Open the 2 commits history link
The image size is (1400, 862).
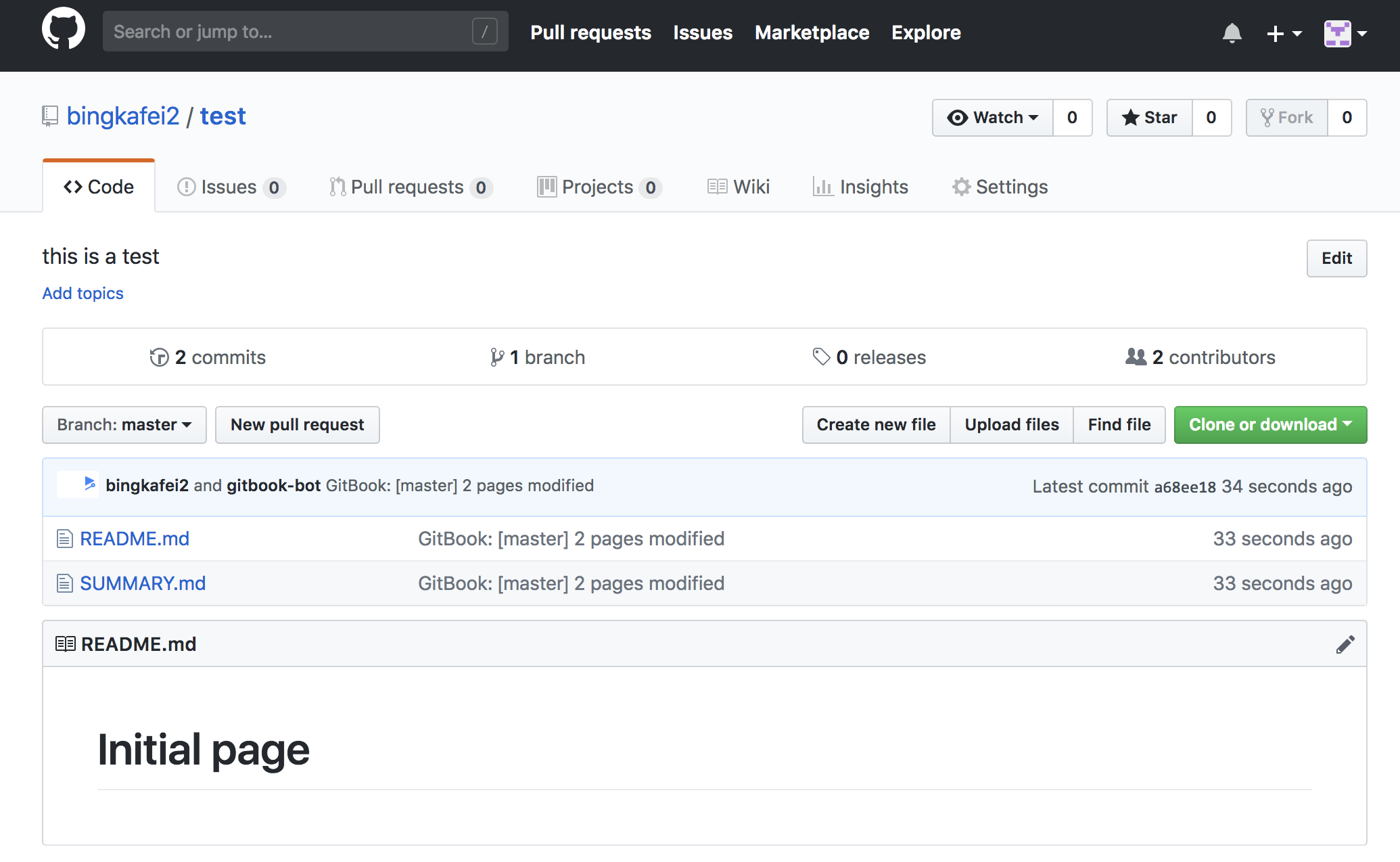coord(208,357)
